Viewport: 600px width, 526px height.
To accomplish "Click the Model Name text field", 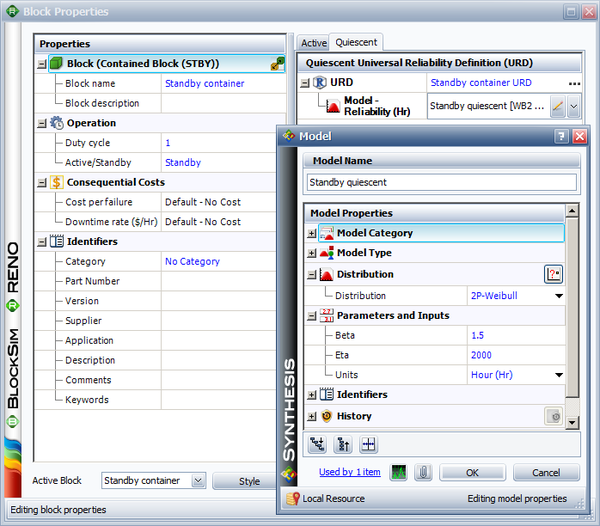I will coord(441,183).
